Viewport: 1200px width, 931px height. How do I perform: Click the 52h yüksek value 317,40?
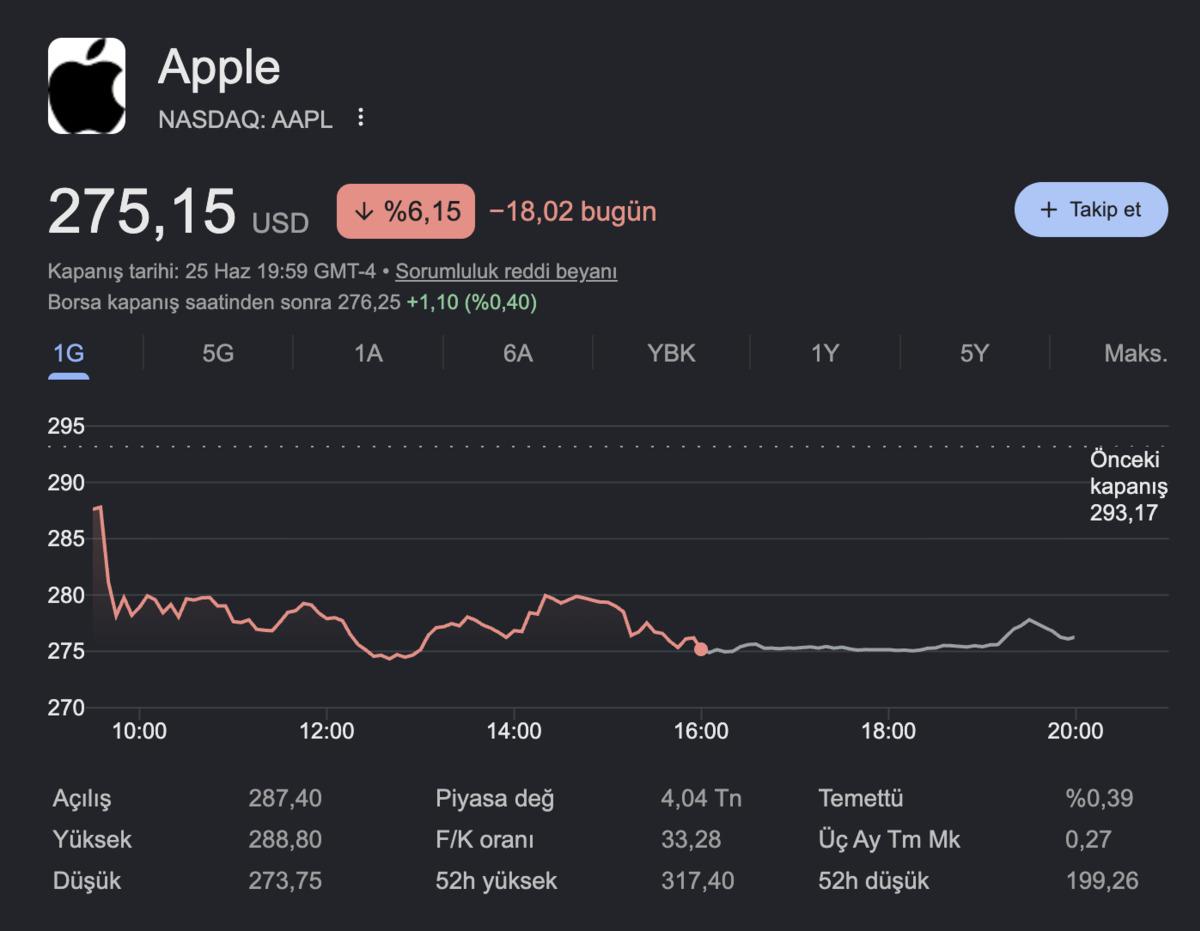tap(697, 881)
